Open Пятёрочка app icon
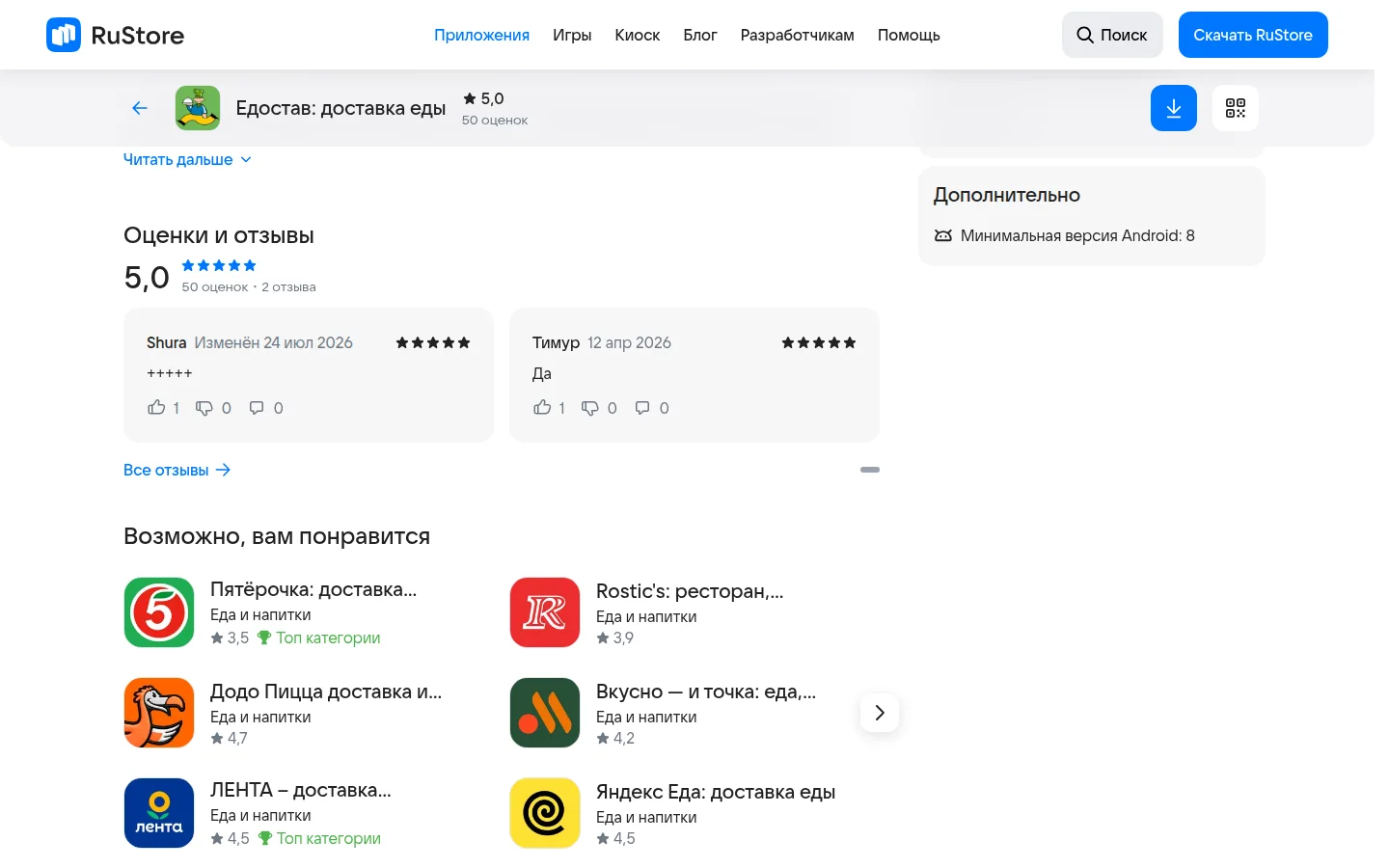This screenshot has height=868, width=1389. pyautogui.click(x=159, y=612)
